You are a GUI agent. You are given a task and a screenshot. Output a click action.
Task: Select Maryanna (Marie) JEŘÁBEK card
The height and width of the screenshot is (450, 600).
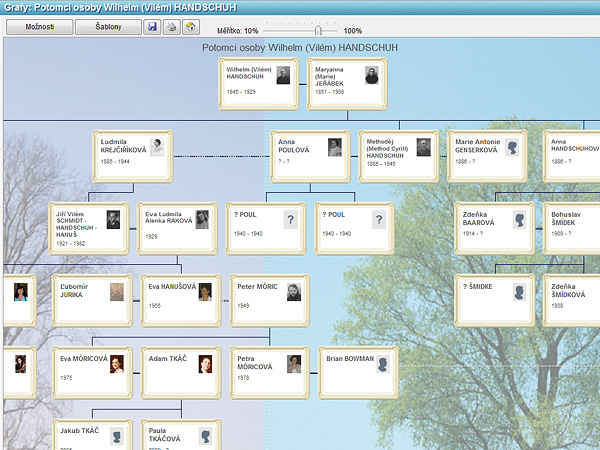click(x=347, y=84)
